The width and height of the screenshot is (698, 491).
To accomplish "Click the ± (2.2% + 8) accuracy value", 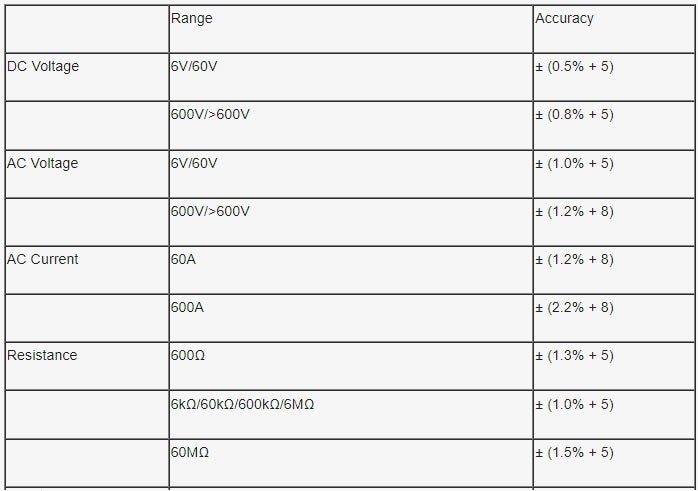I will point(574,308).
